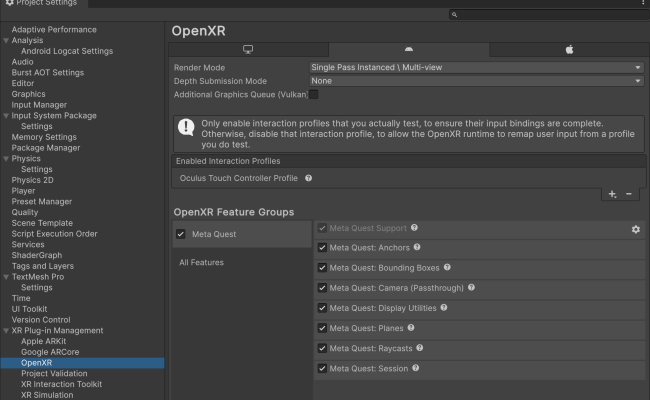650x400 pixels.
Task: Open Meta Quest Support settings gear
Action: [635, 229]
